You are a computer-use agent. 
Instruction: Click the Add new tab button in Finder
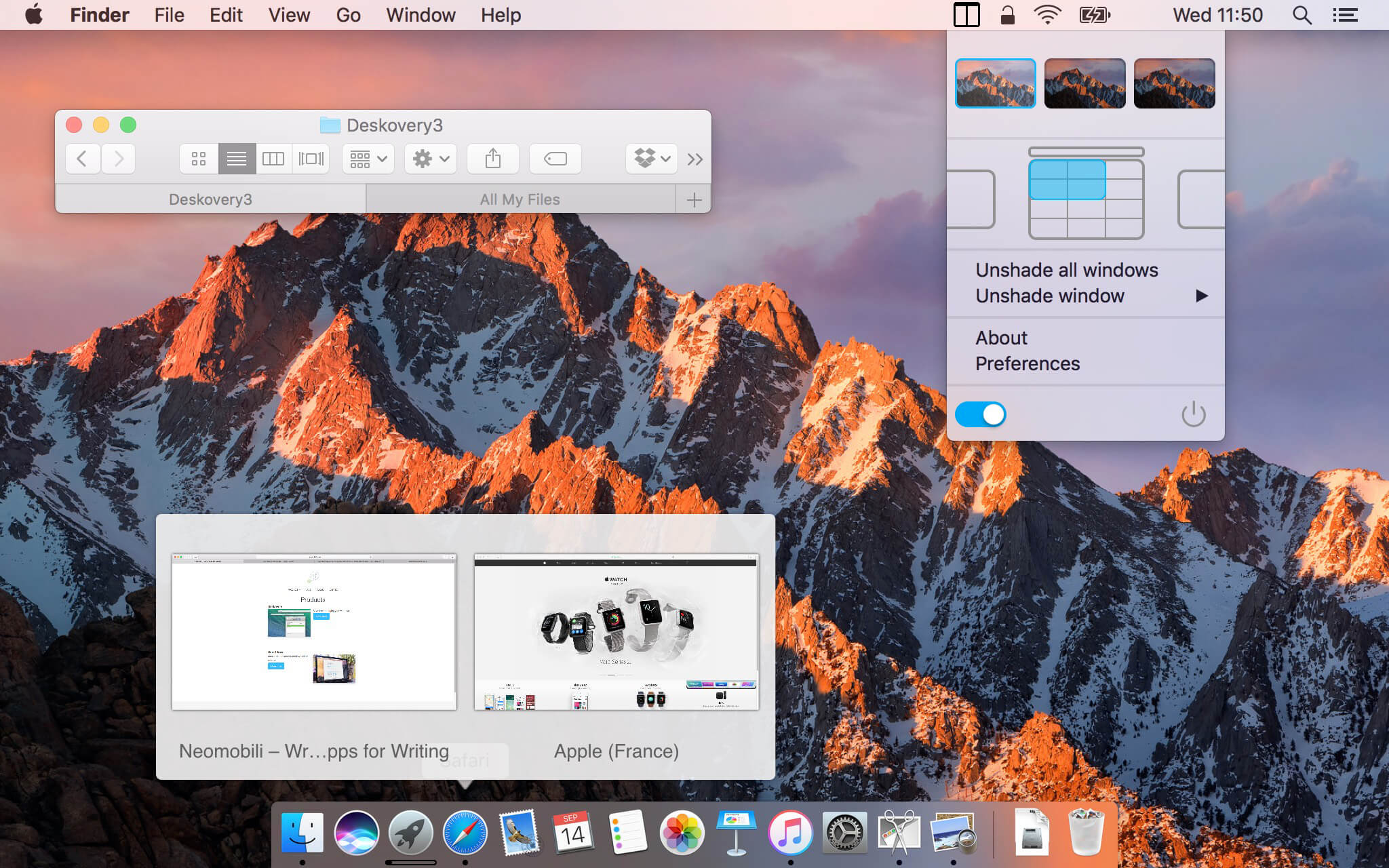pos(695,199)
